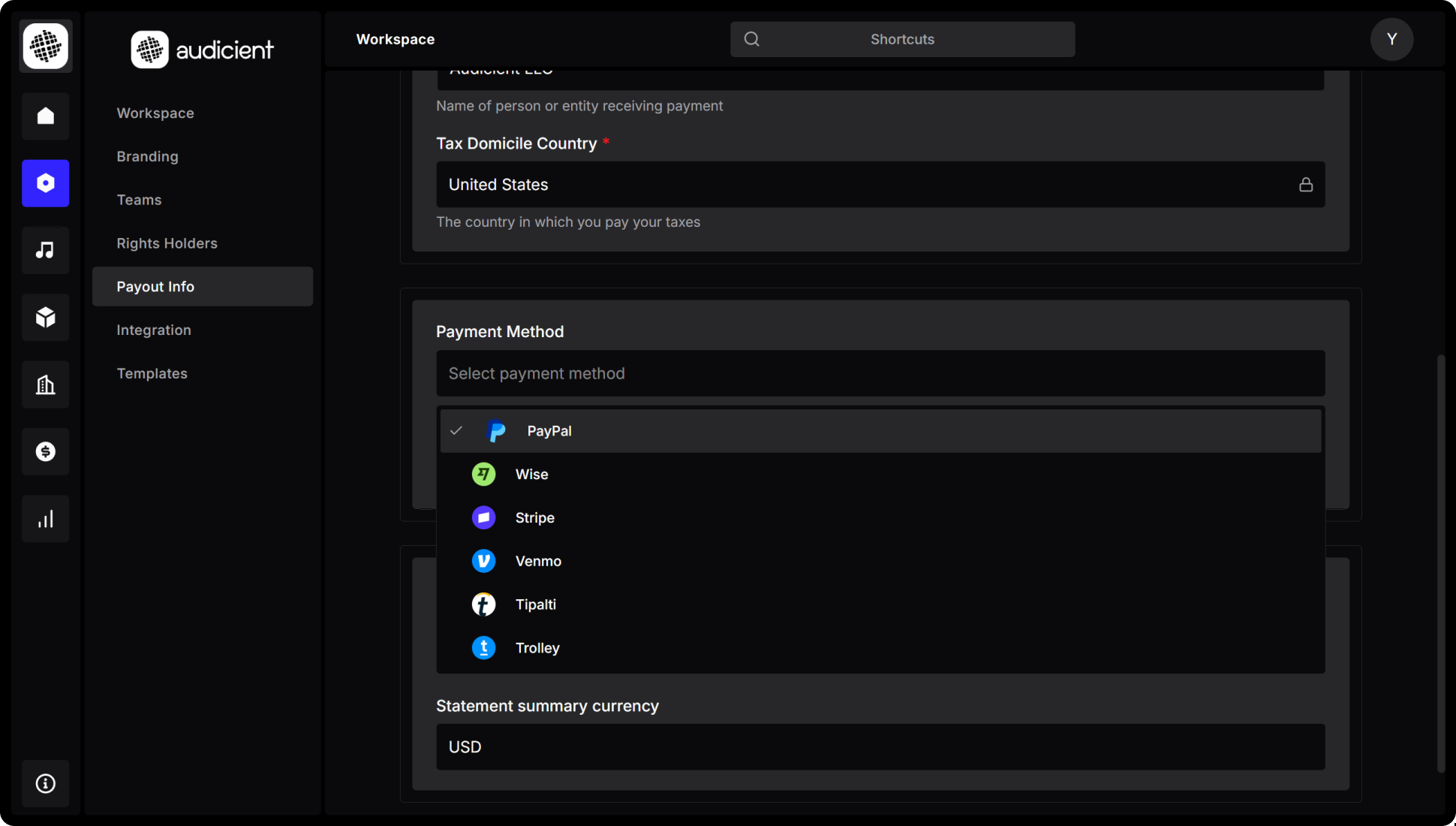Select the dollar royalties icon
This screenshot has height=826, width=1456.
coord(45,451)
